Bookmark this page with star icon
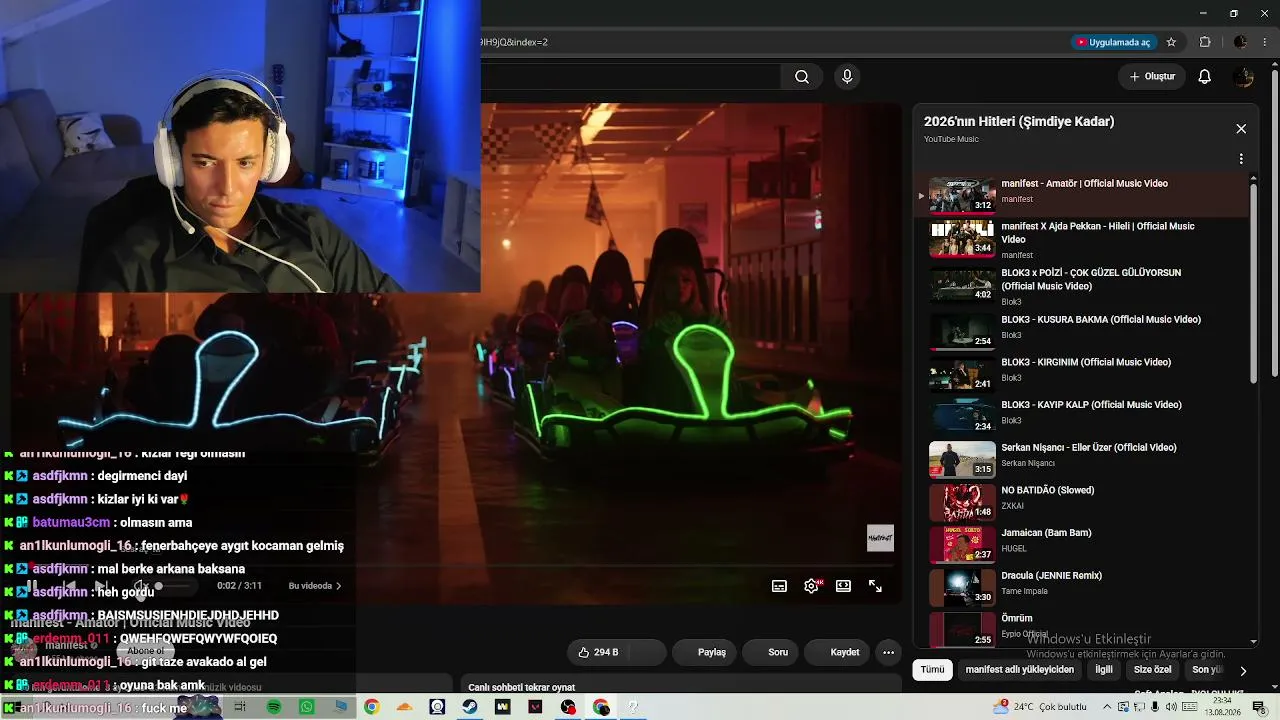The width and height of the screenshot is (1280, 720). tap(1171, 42)
